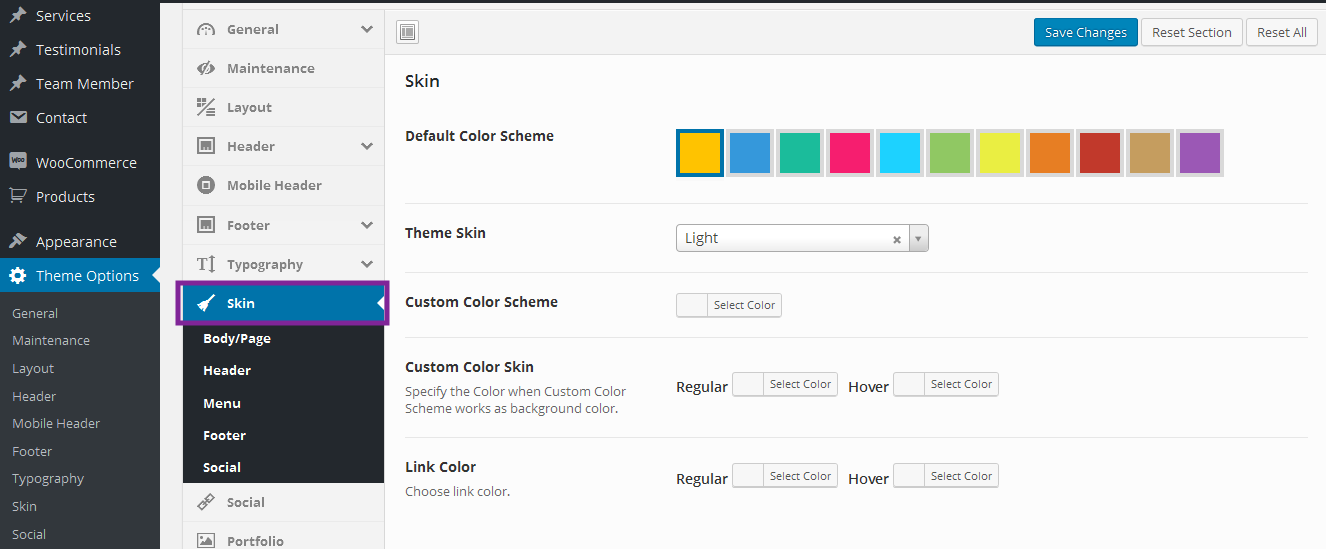
Task: Click the Products cart icon
Action: coord(18,196)
